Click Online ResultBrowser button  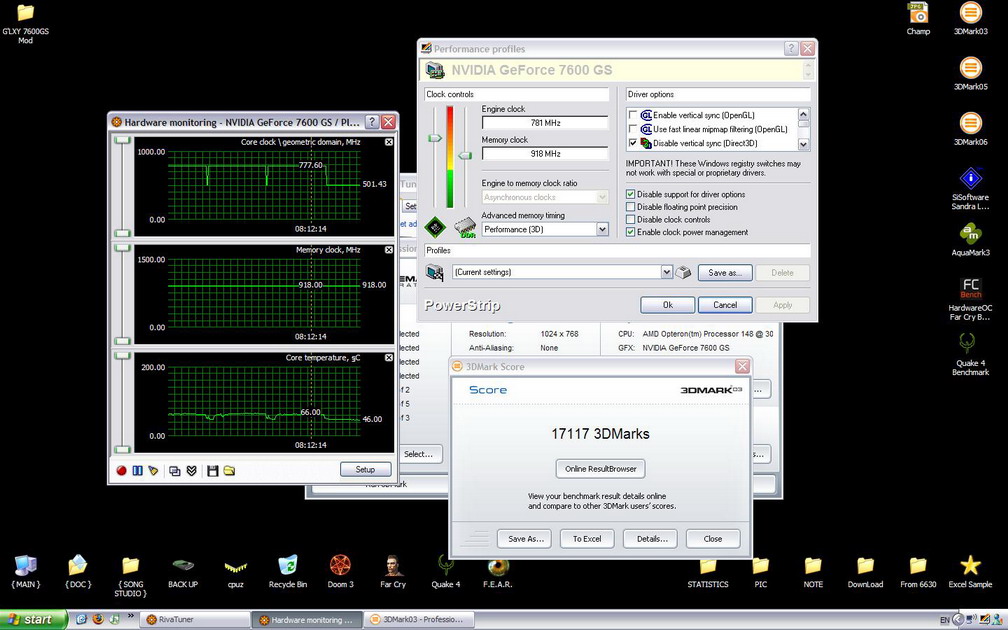pos(600,469)
